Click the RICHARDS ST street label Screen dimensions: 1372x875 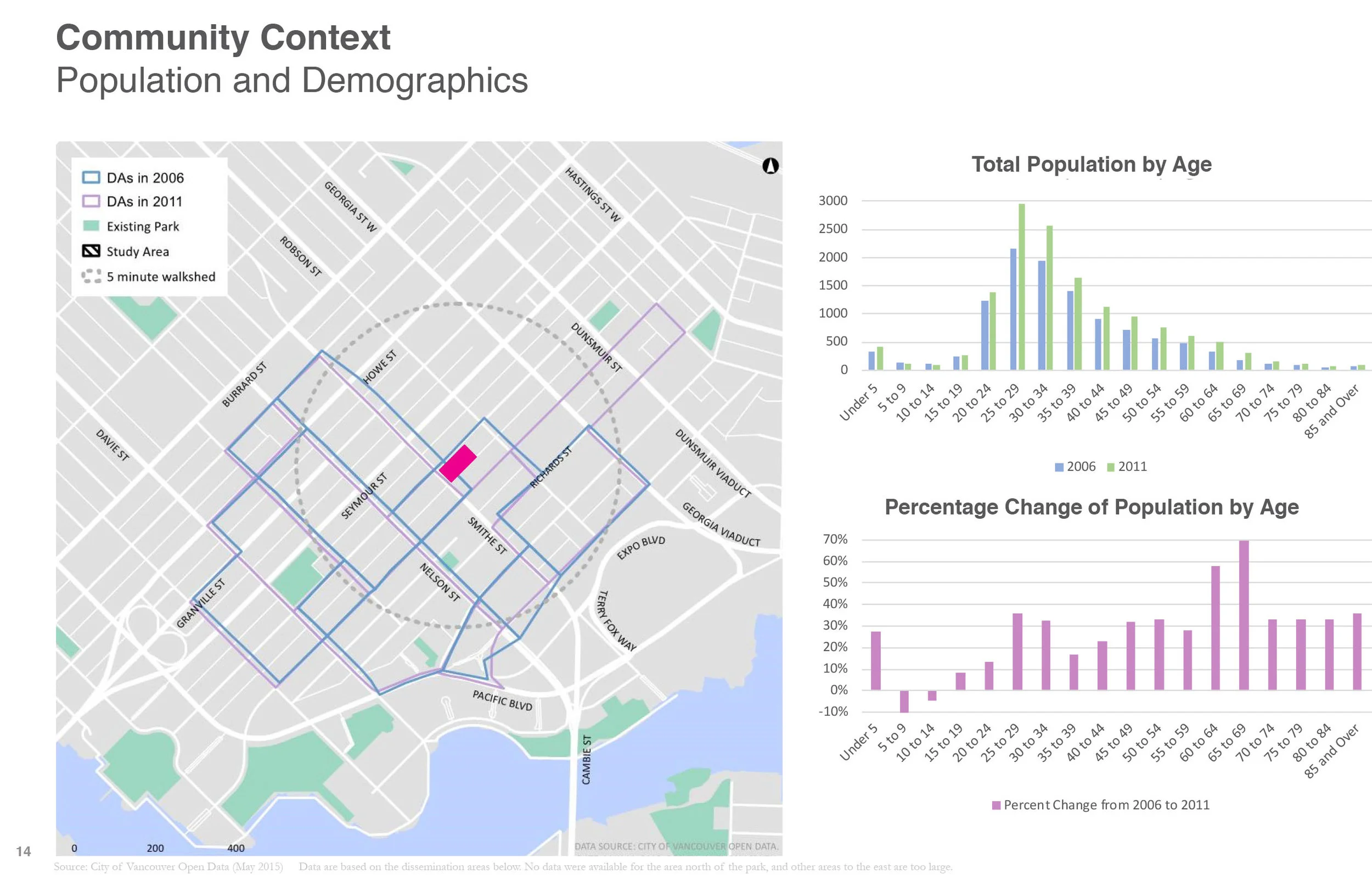point(550,468)
